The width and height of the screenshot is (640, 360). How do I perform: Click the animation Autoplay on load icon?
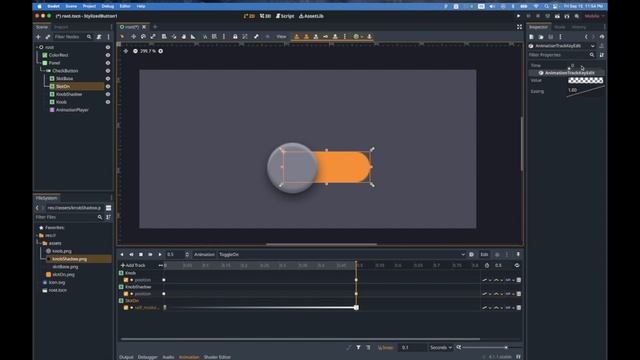coord(471,254)
